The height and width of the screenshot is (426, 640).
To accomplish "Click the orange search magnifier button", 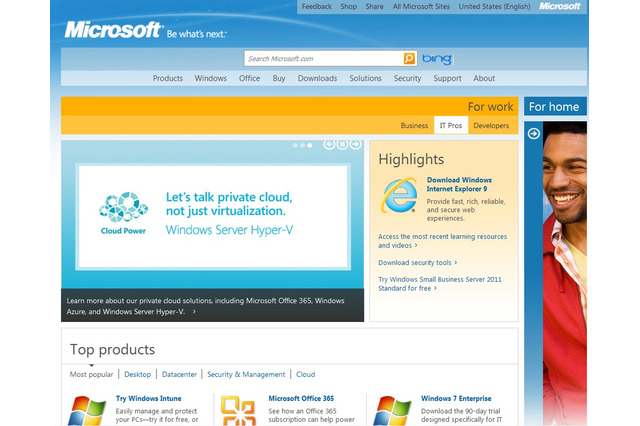I will coord(409,59).
